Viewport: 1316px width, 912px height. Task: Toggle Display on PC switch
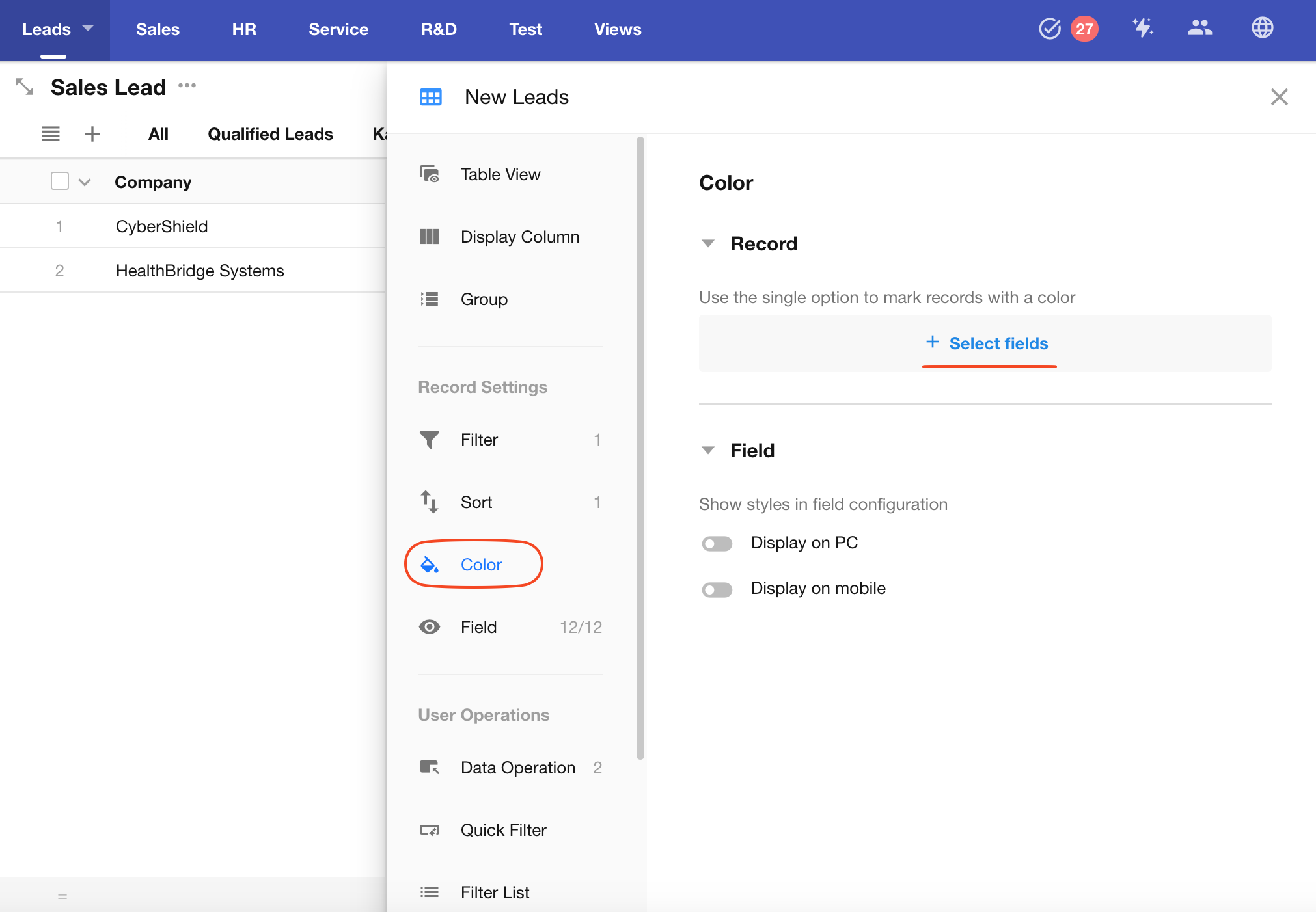(717, 543)
